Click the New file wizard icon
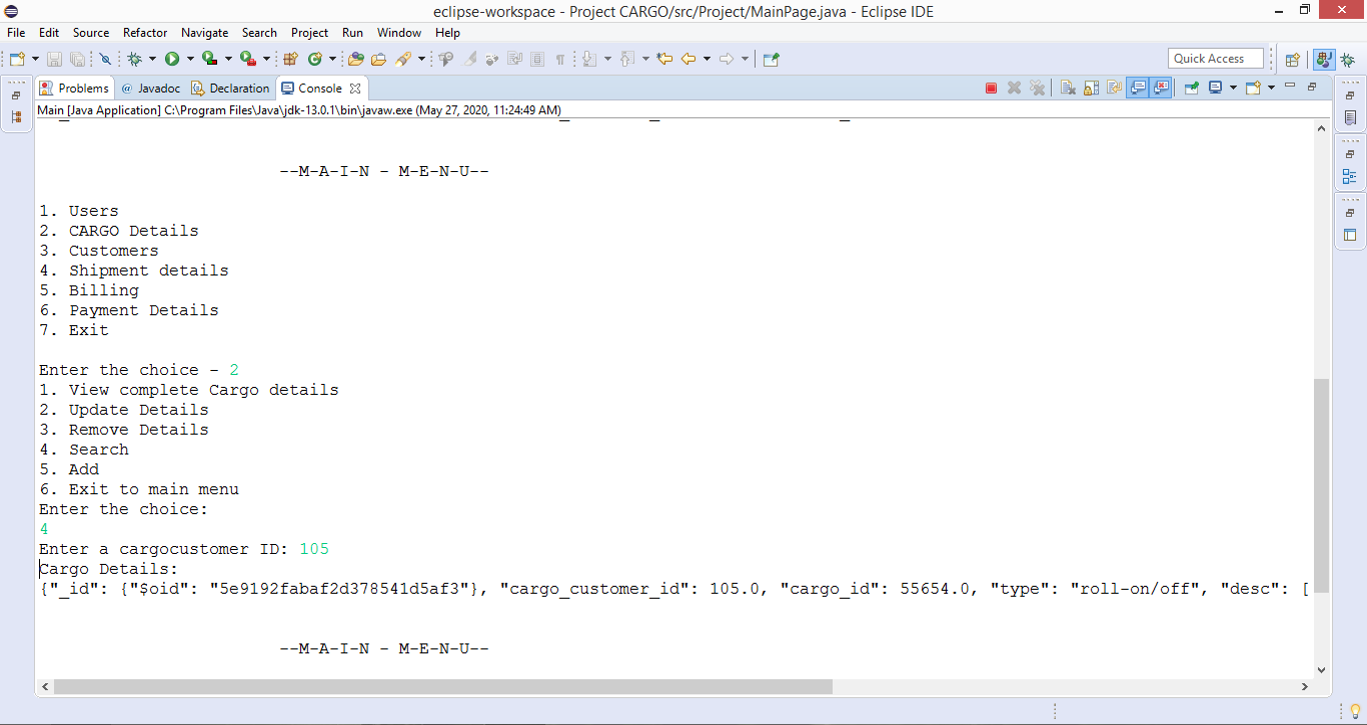 tap(18, 59)
